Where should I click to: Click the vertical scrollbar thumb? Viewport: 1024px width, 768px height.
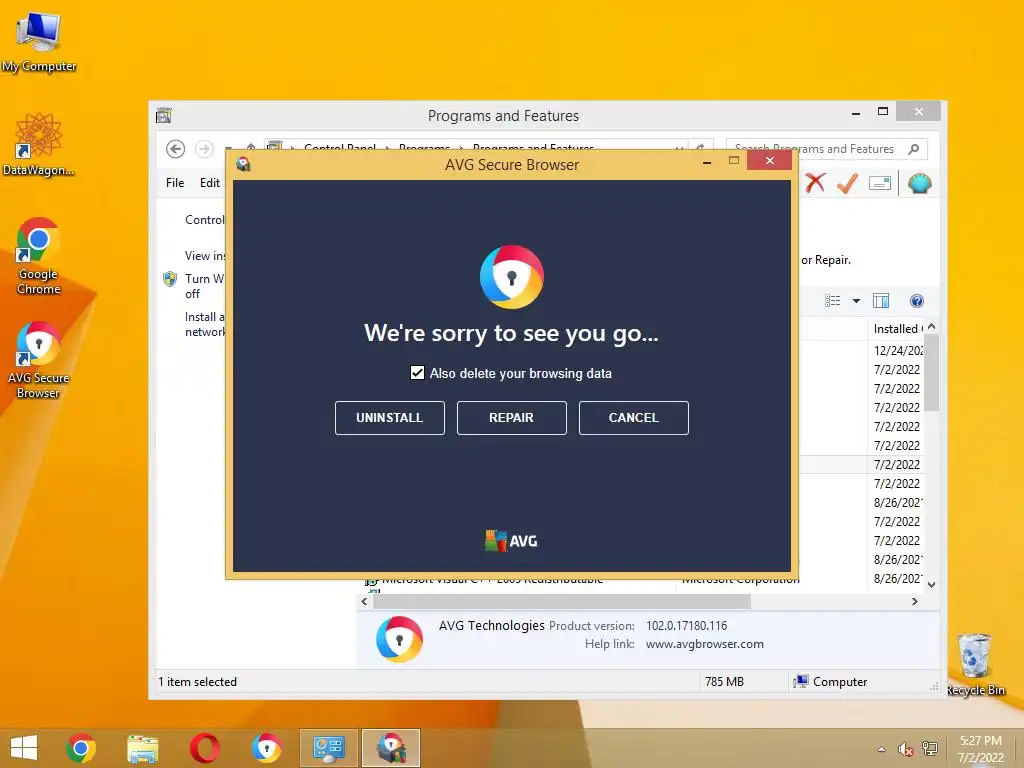click(x=932, y=372)
